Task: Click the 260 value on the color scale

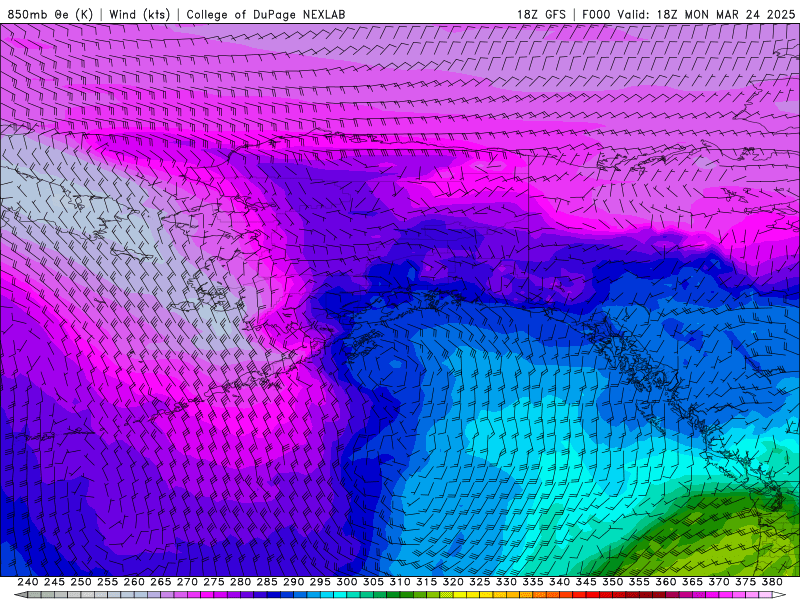Action: (x=134, y=582)
